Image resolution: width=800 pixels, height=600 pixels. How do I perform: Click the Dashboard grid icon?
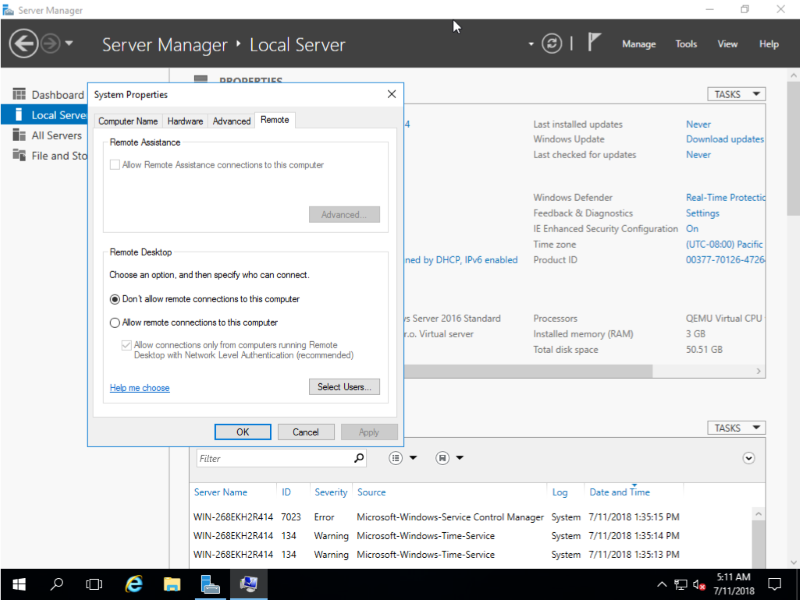pyautogui.click(x=19, y=94)
